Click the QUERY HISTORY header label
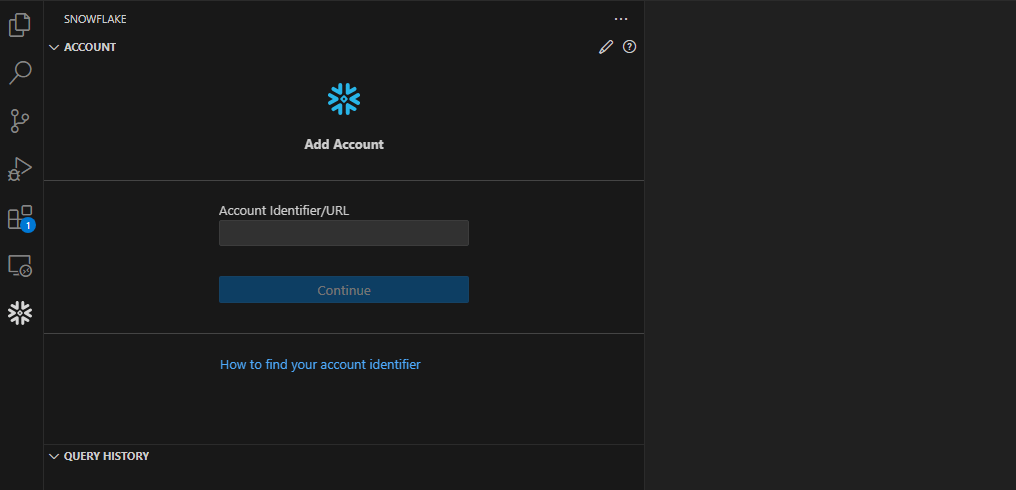 pyautogui.click(x=106, y=456)
